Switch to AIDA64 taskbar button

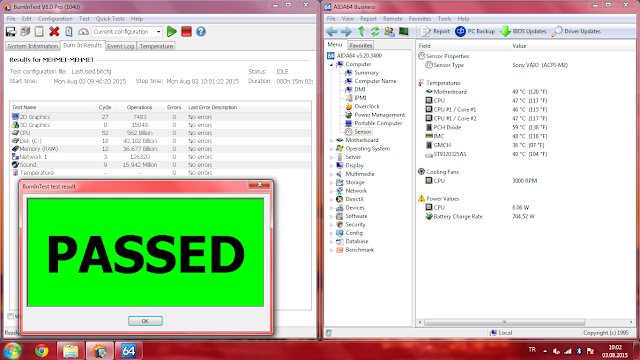[129, 351]
